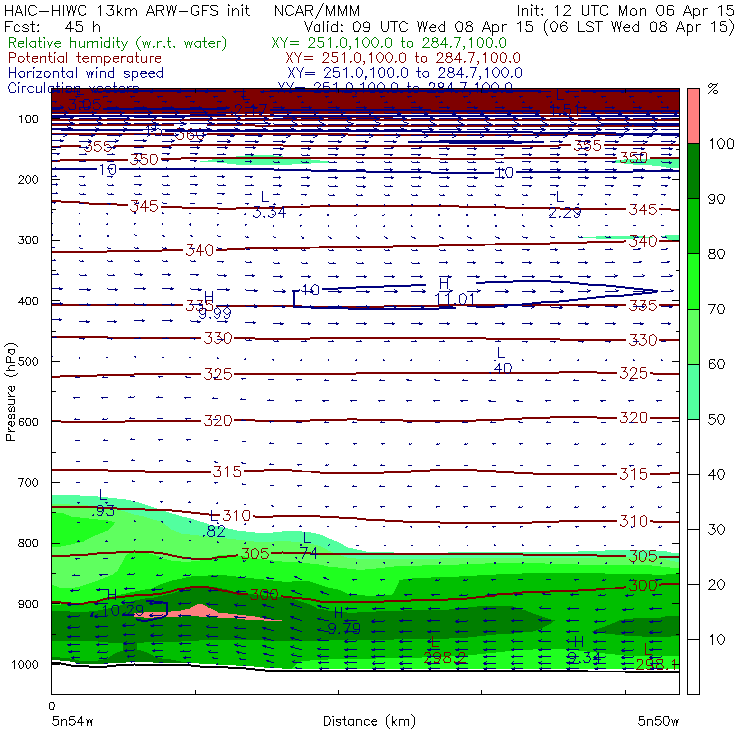This screenshot has height=740, width=740.
Task: Click 'Relative humidity (w.r.t. water)' legend label
Action: (x=117, y=43)
